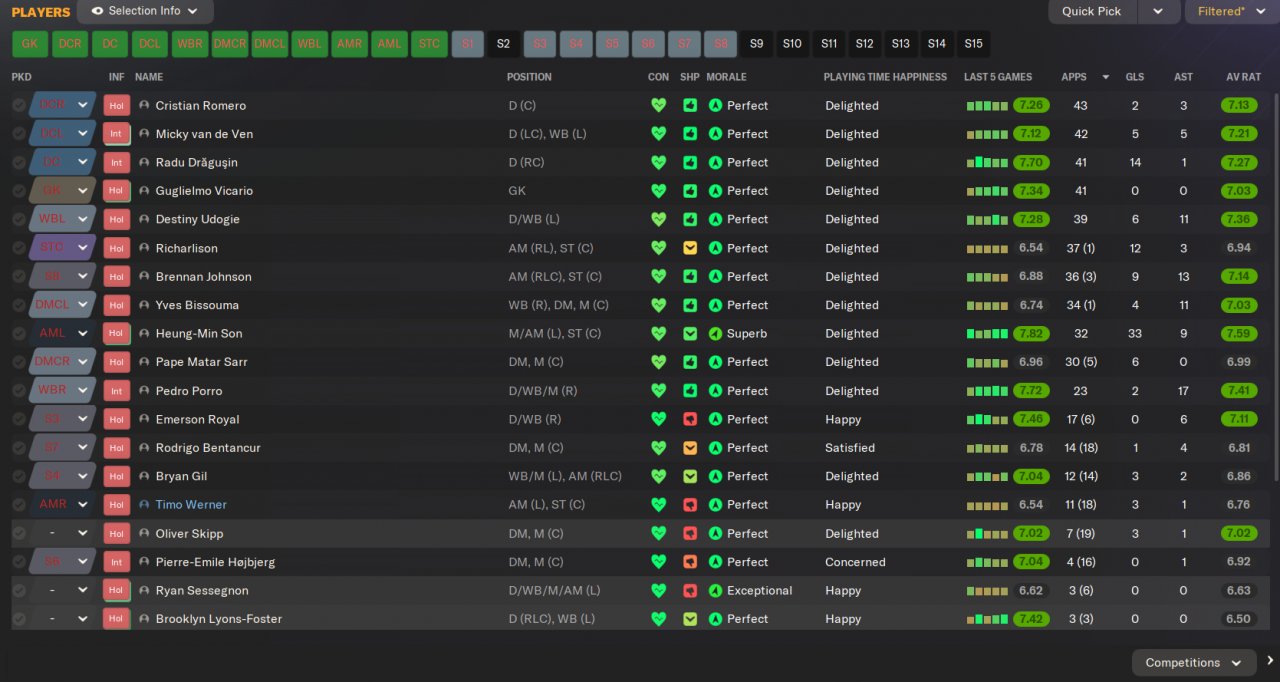The image size is (1280, 682).
Task: Open the Filtered dropdown
Action: tap(1231, 11)
